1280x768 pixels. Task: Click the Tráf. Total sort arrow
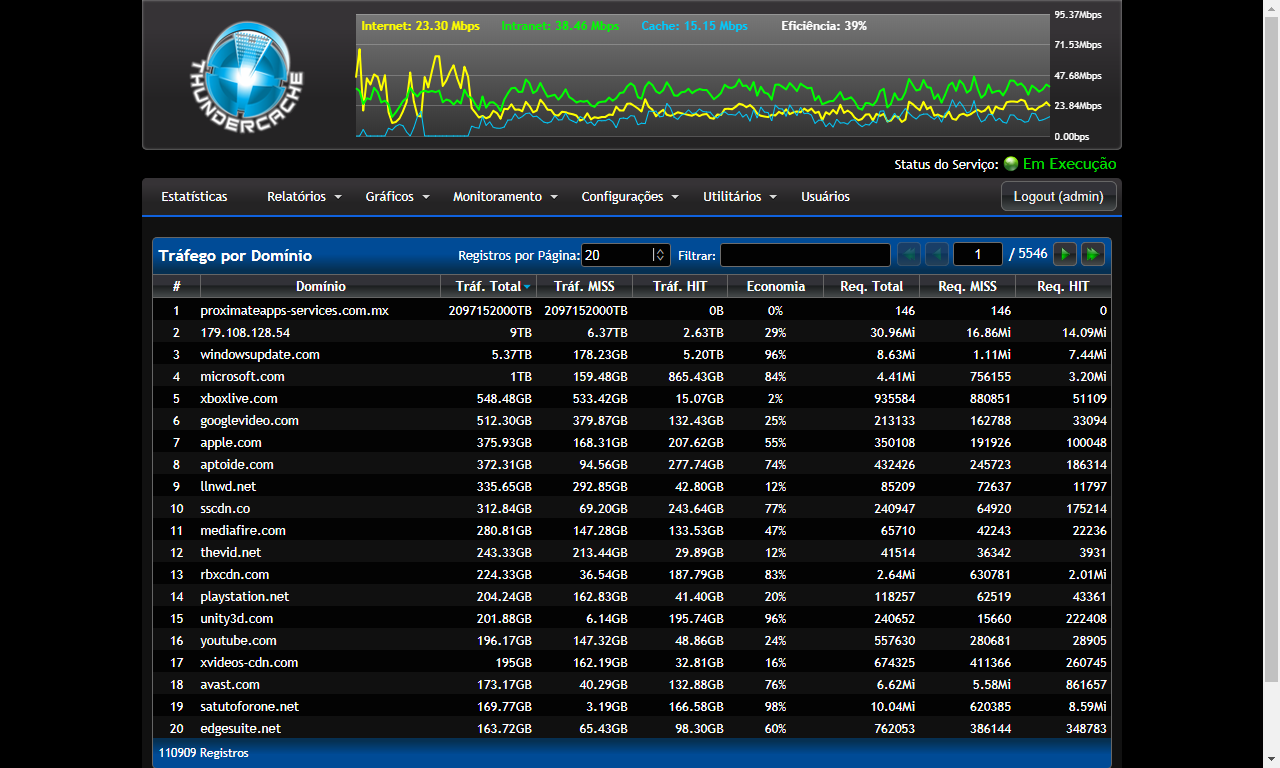(x=527, y=287)
